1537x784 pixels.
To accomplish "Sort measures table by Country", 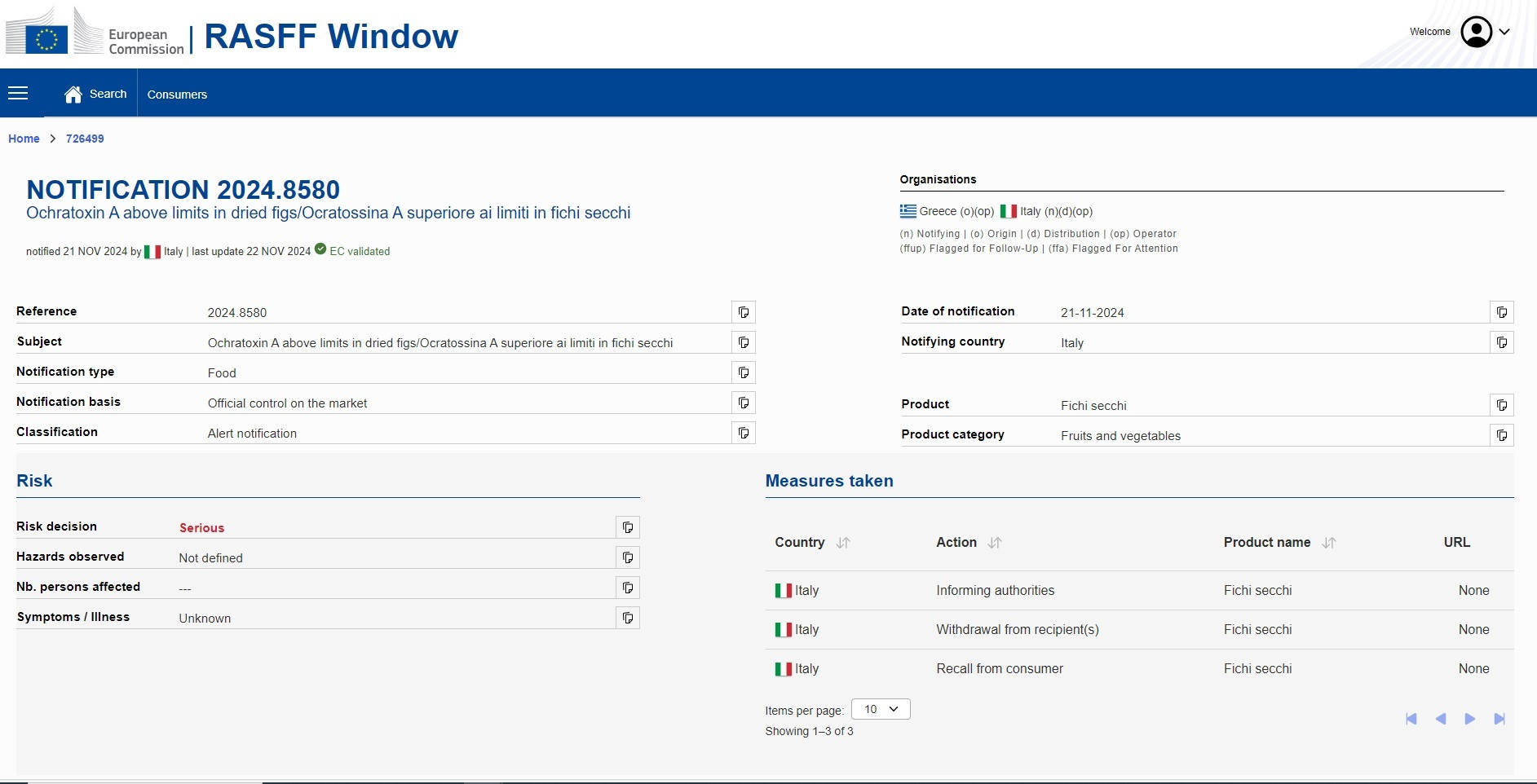I will 843,543.
